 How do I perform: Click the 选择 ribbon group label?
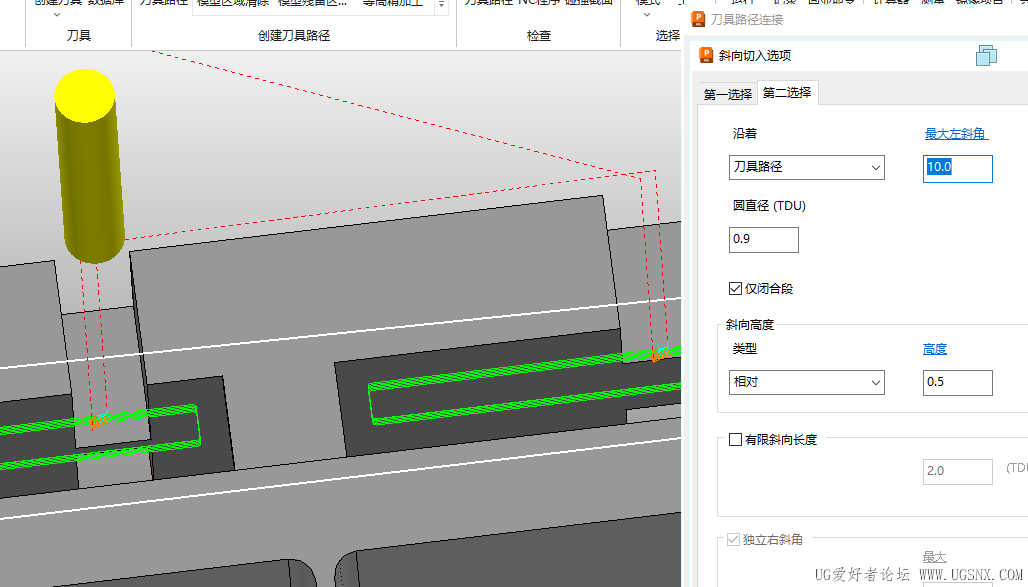pos(667,35)
